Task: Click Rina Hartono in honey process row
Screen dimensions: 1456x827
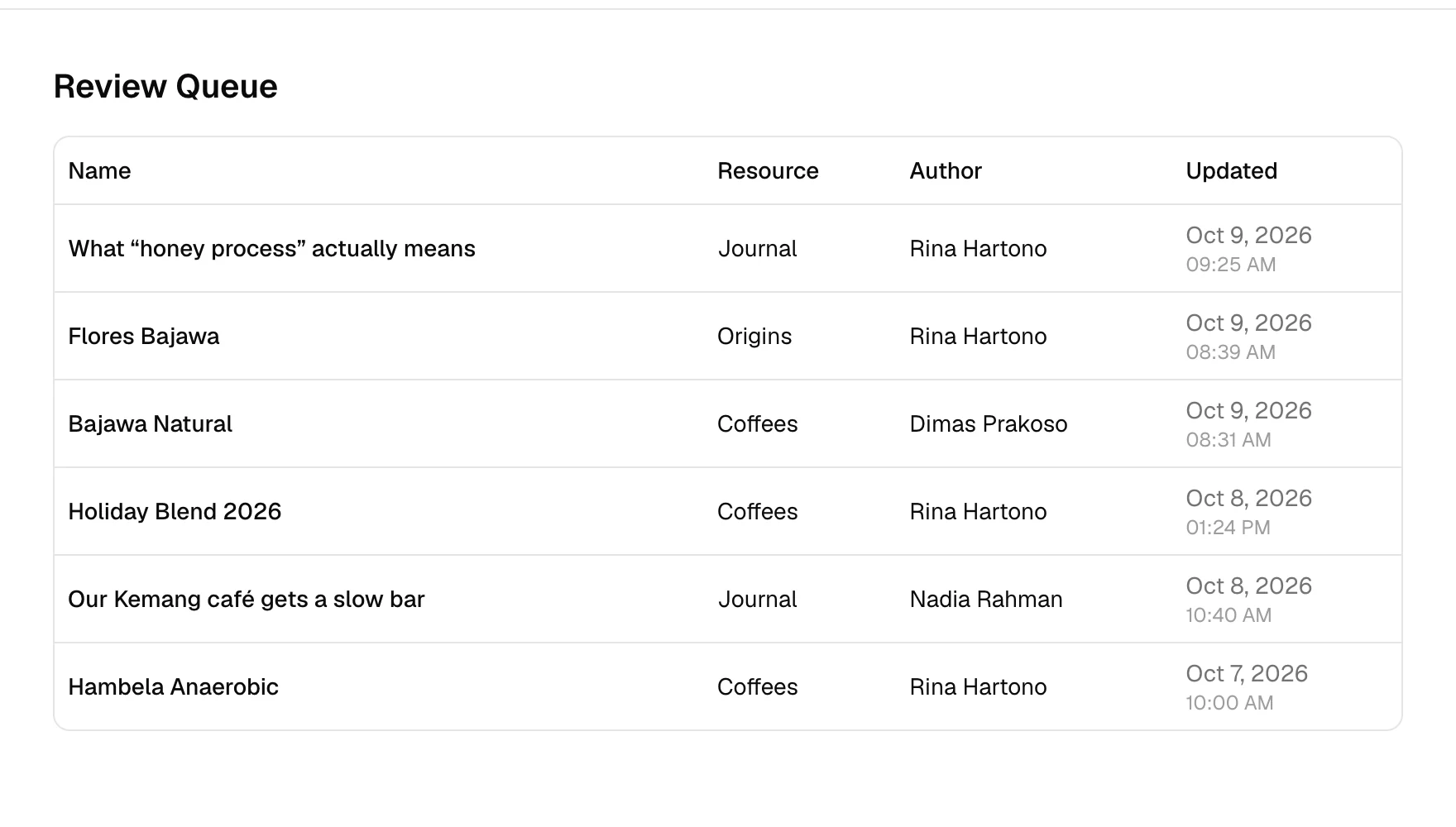Action: click(979, 249)
